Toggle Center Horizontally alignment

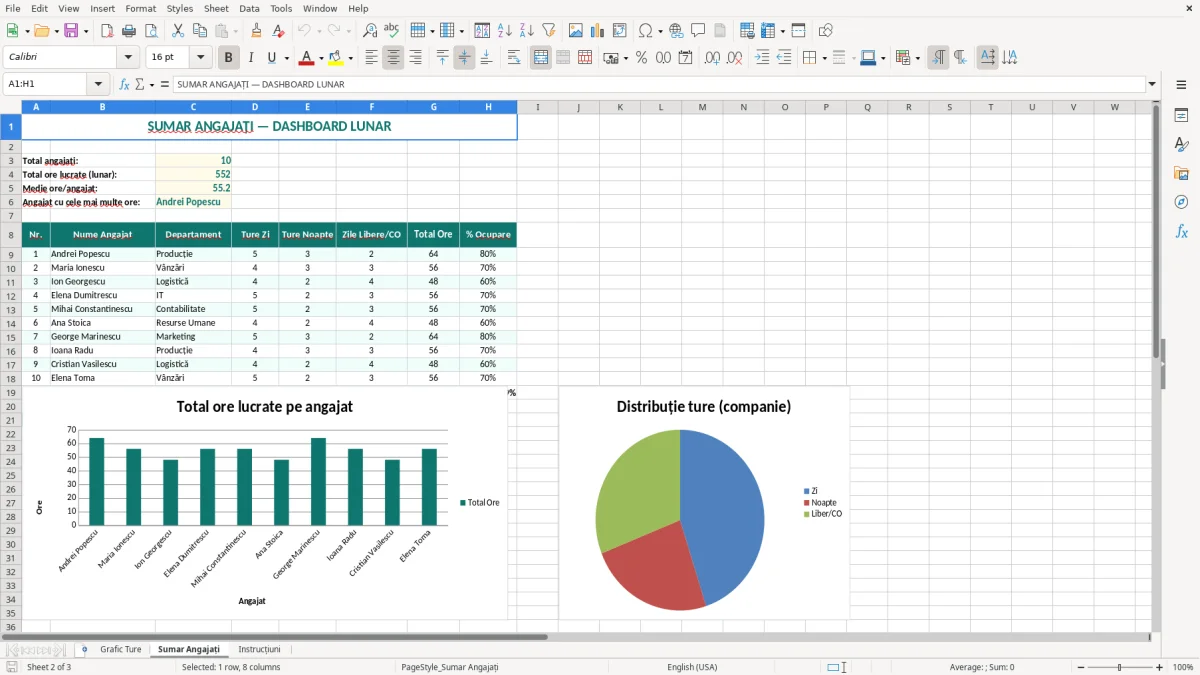pos(393,58)
